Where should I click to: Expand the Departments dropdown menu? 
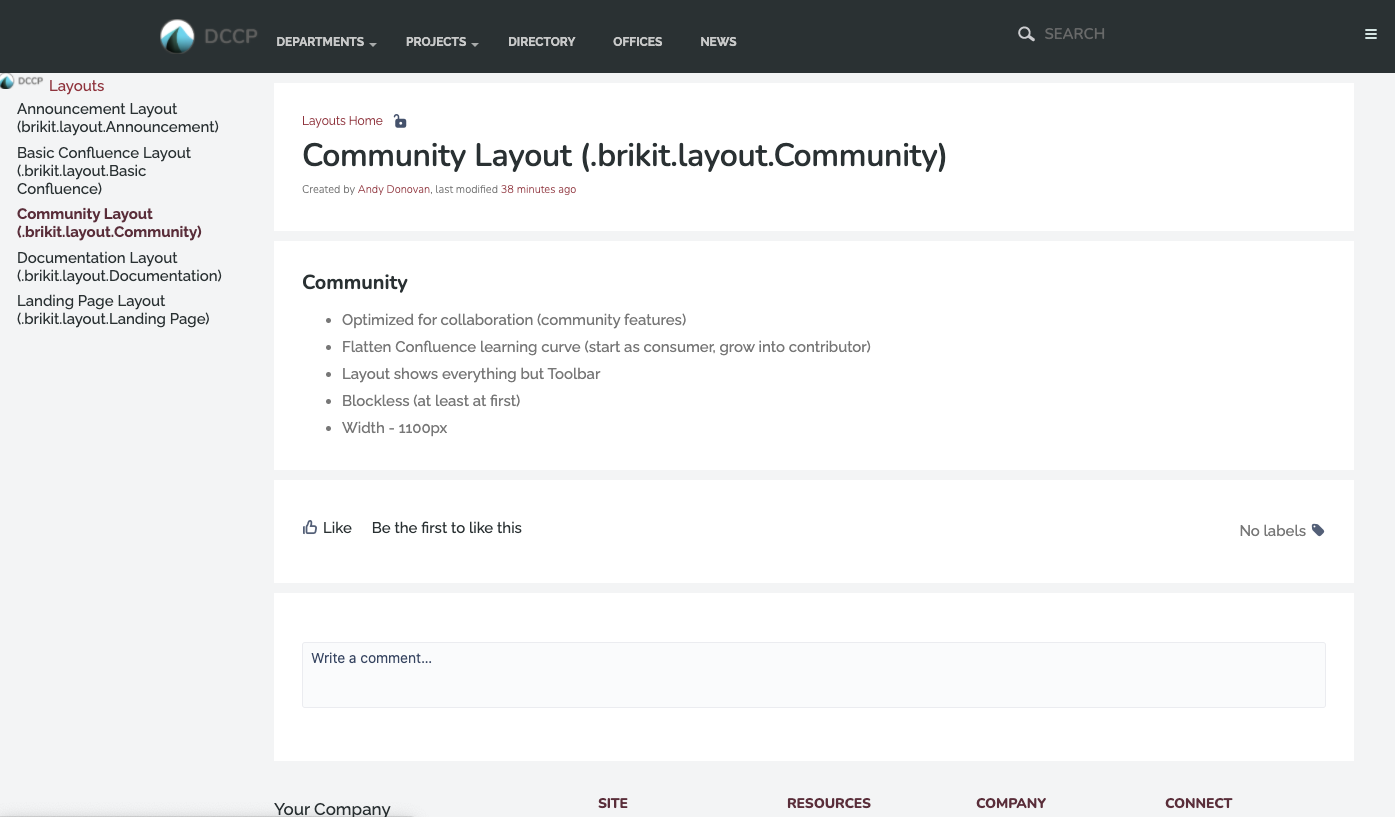(326, 42)
